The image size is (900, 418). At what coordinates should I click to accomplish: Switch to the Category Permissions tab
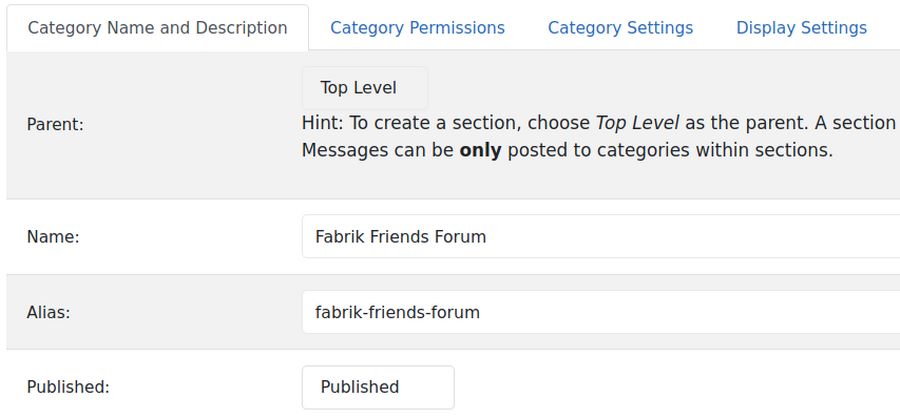tap(417, 28)
